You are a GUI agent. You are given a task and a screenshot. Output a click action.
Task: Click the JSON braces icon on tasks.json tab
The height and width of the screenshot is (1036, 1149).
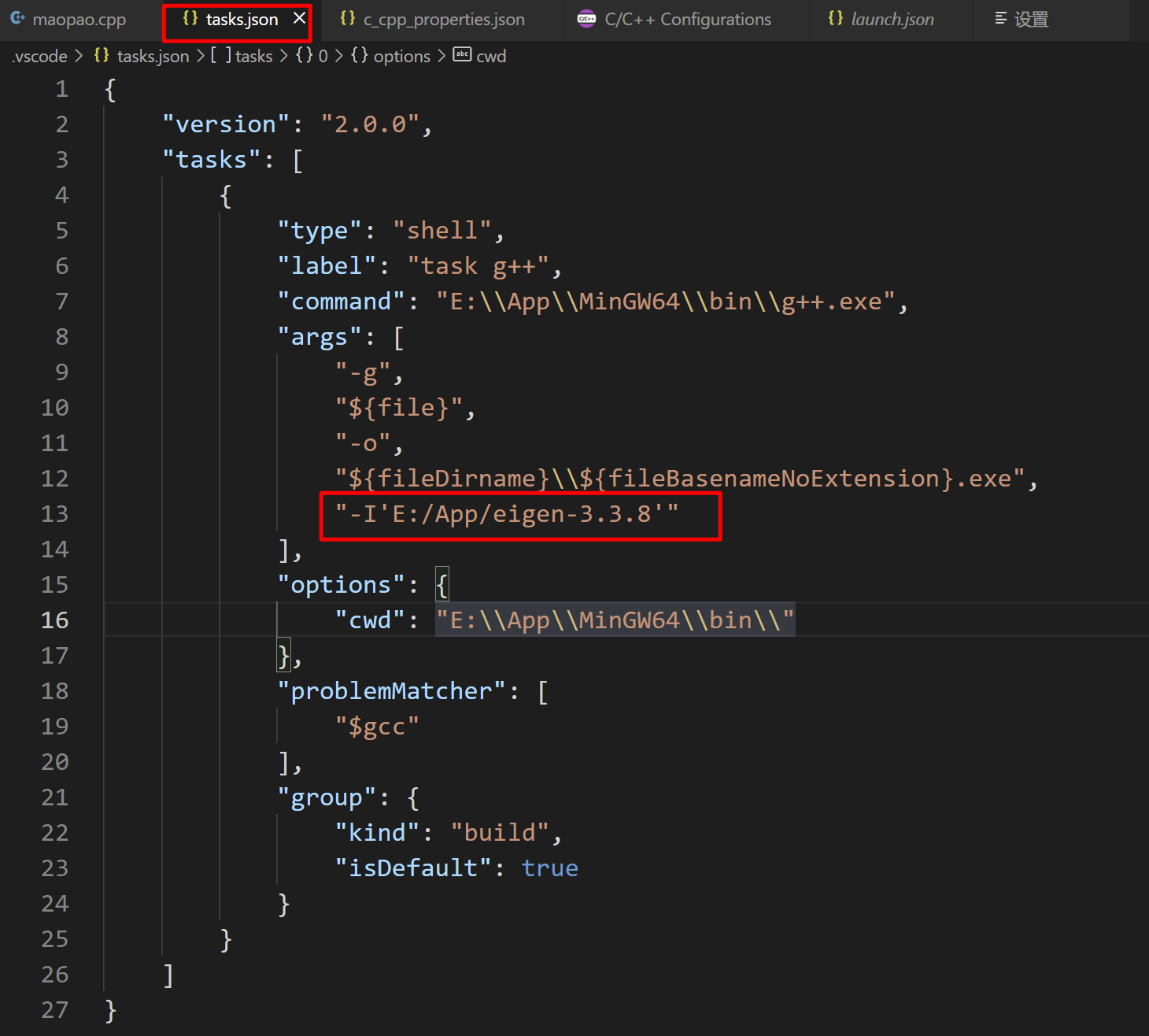pyautogui.click(x=187, y=18)
